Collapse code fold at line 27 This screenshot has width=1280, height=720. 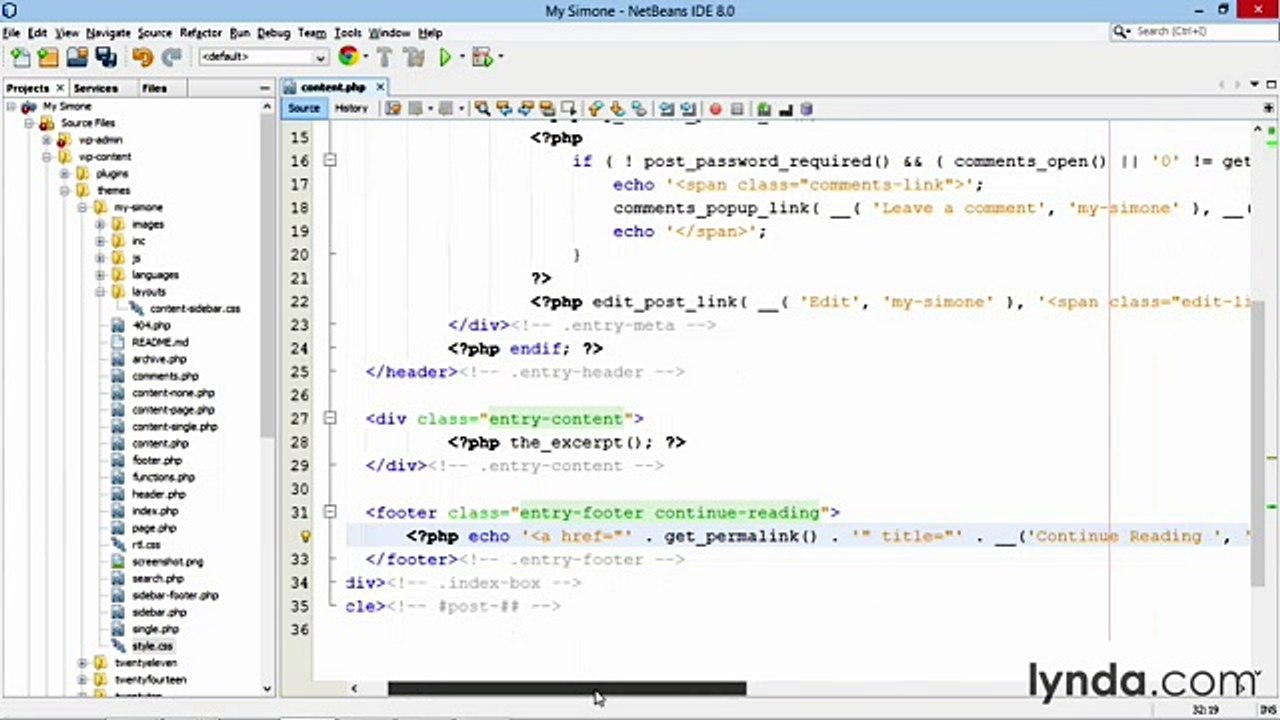point(330,418)
